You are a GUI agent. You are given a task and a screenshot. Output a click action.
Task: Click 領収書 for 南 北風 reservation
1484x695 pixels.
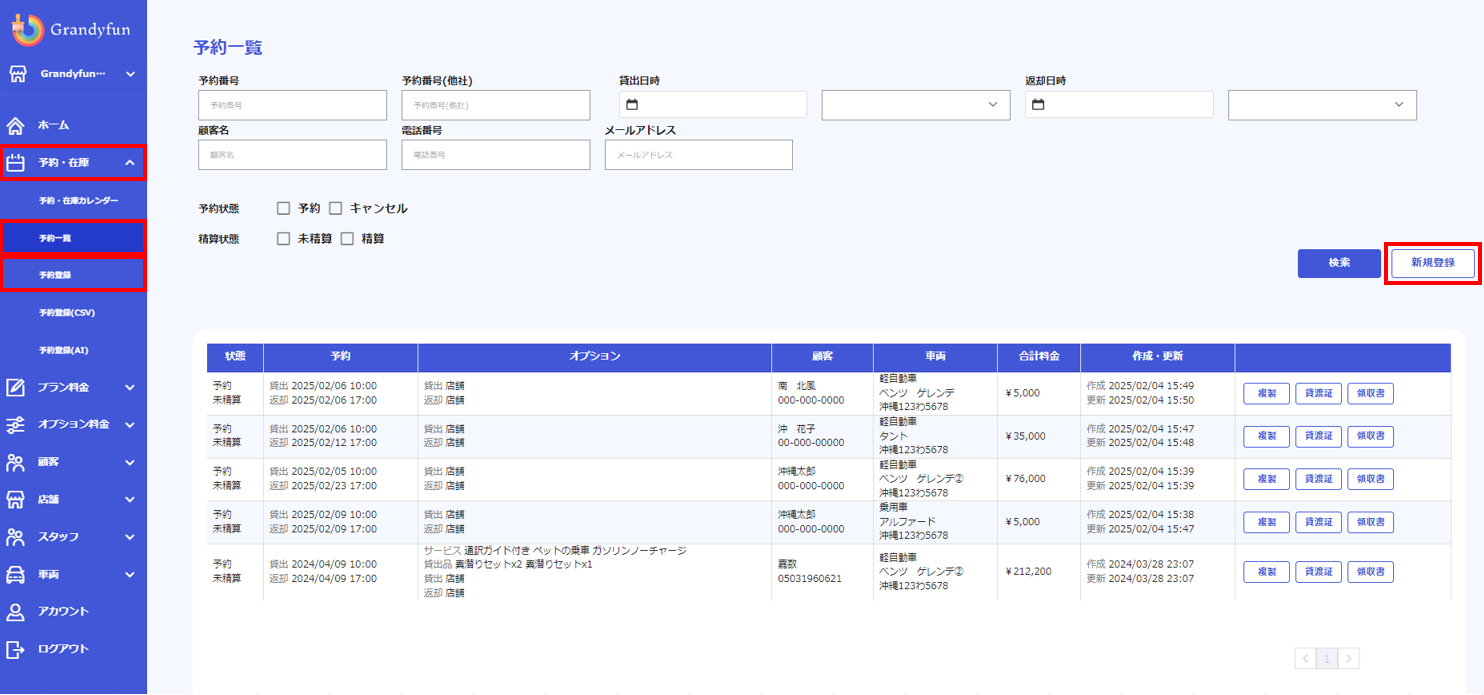pos(1370,394)
